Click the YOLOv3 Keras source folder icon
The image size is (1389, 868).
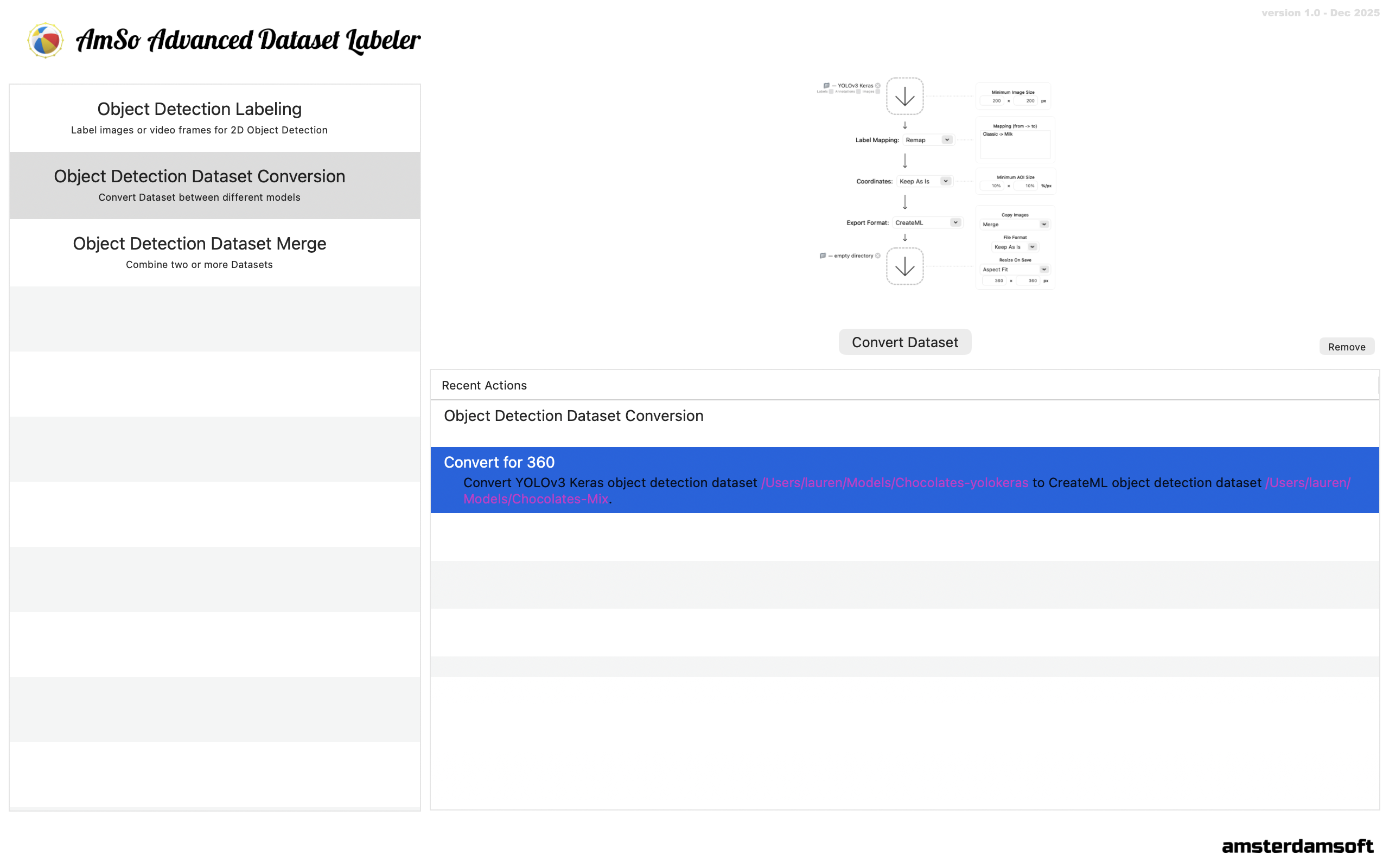826,86
